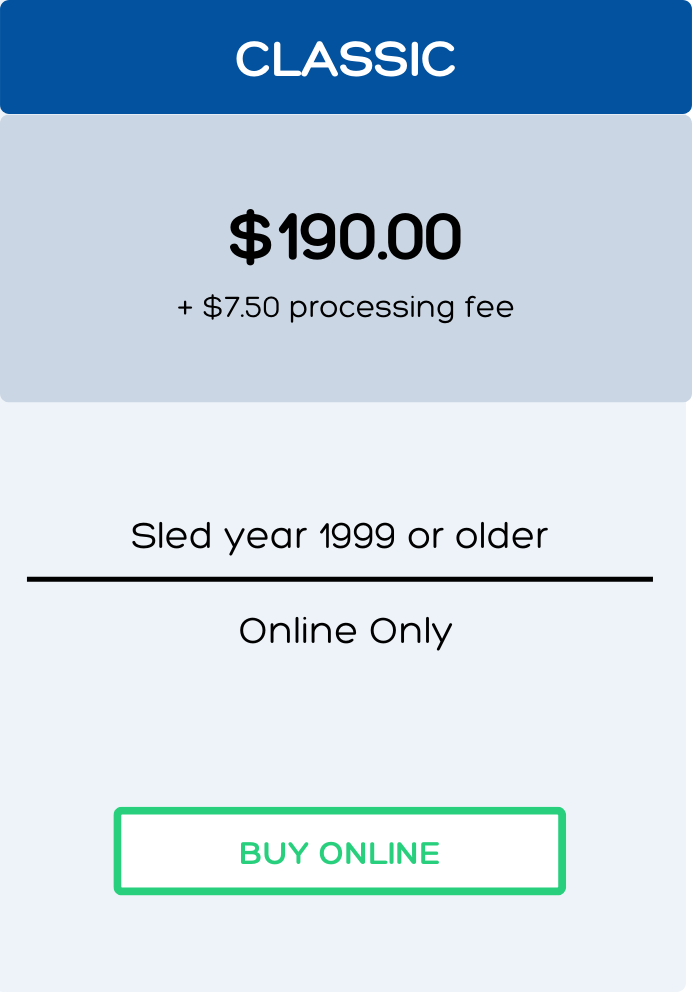Click the dollar sign in the $190.00 price
696x992 pixels.
coord(251,237)
